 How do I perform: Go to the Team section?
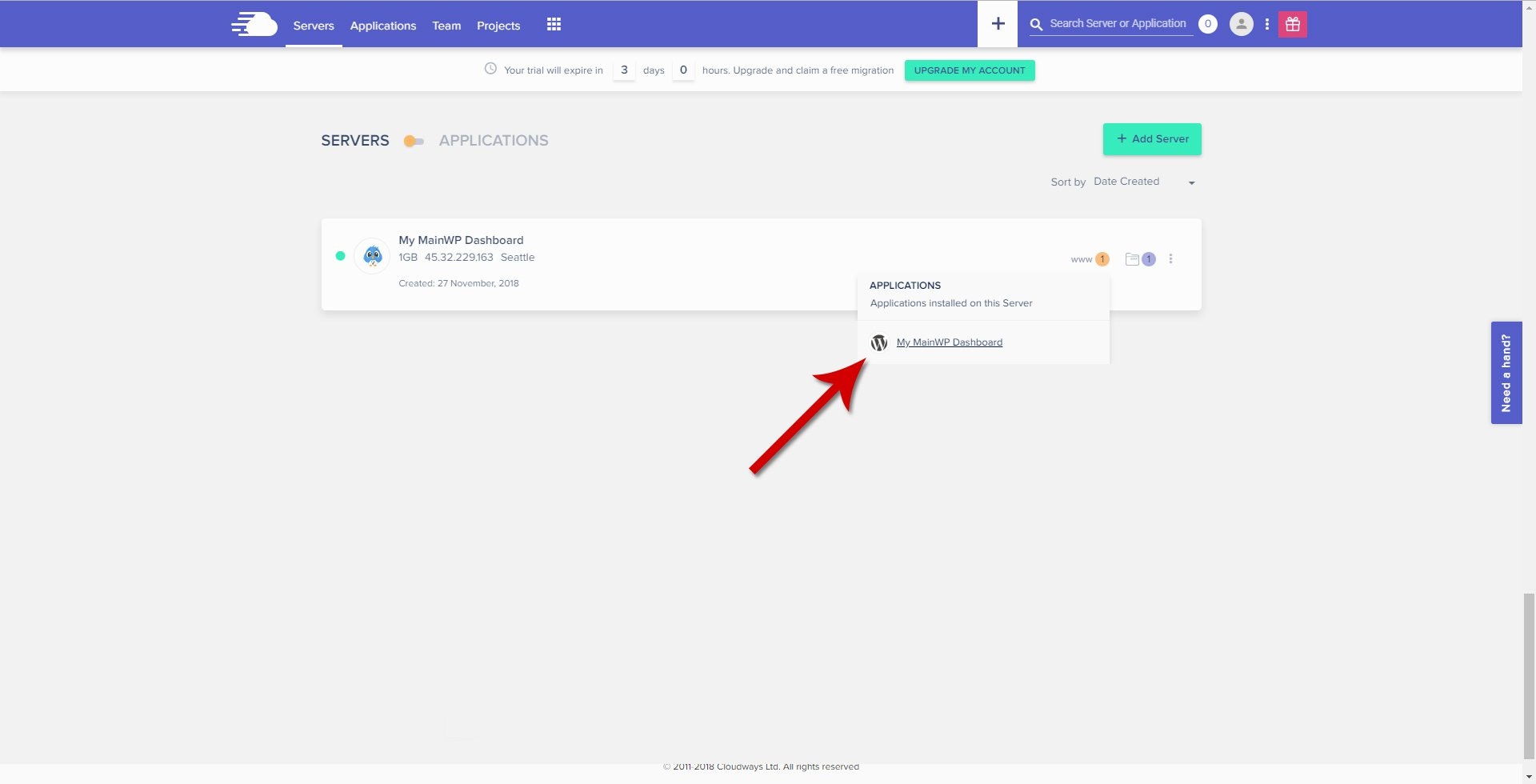(x=446, y=25)
